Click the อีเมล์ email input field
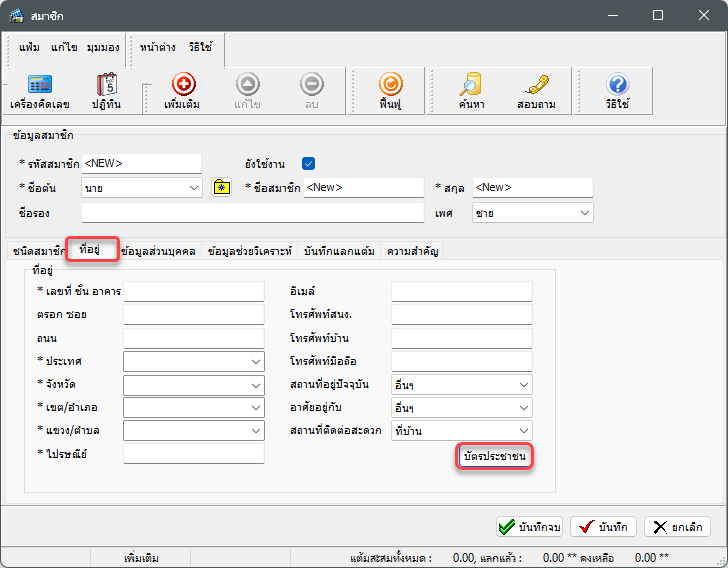Screen dimensions: 728x568 [x=461, y=291]
